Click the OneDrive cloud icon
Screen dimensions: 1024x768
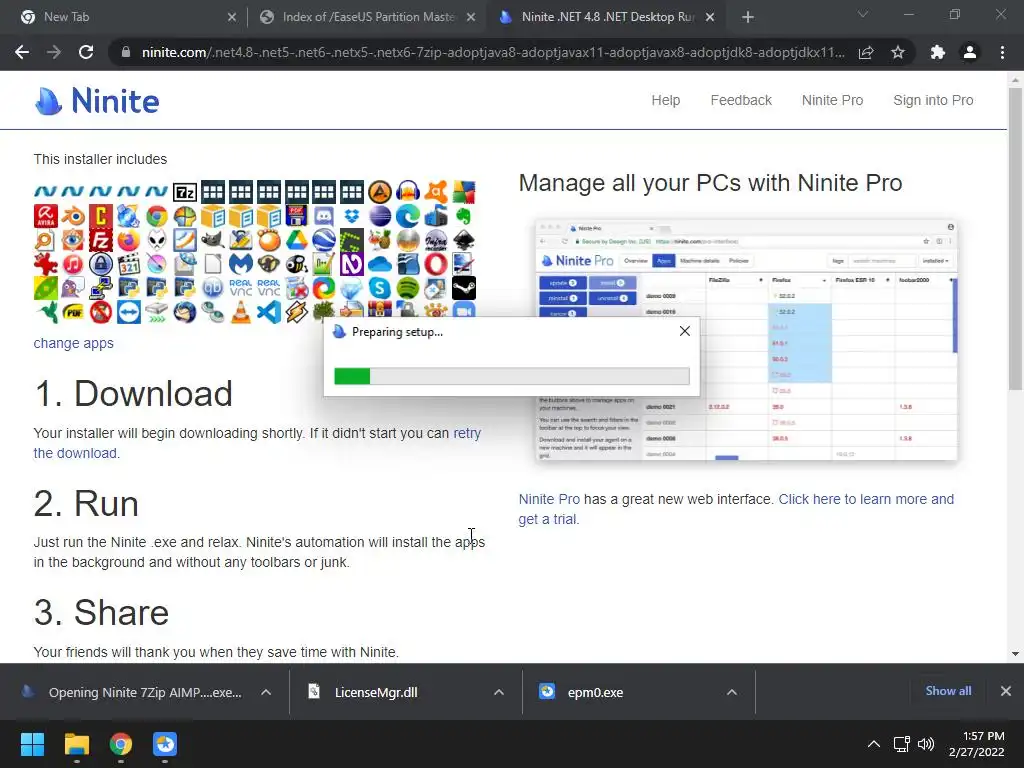pos(380,264)
